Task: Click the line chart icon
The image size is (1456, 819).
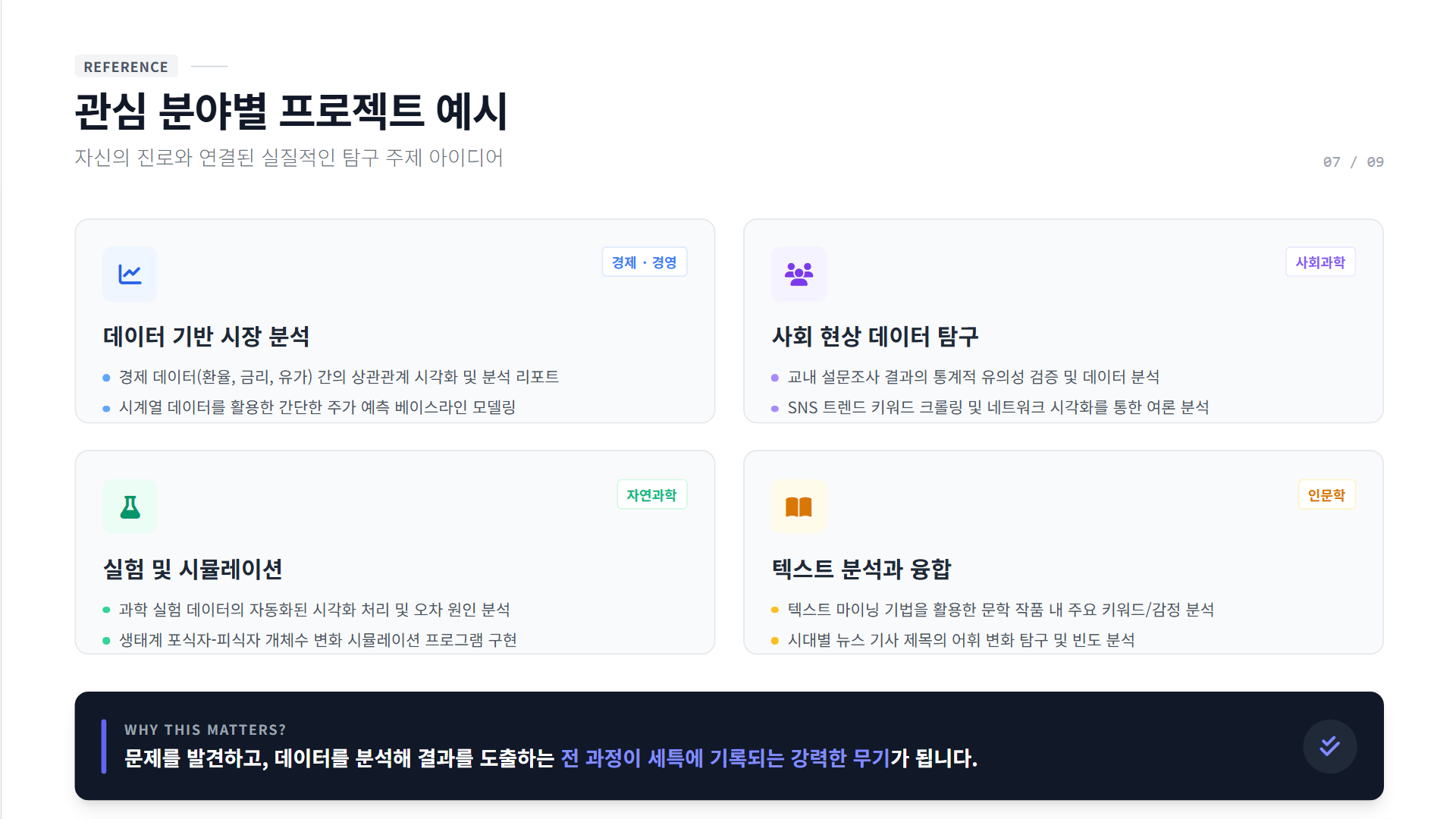Action: click(130, 274)
